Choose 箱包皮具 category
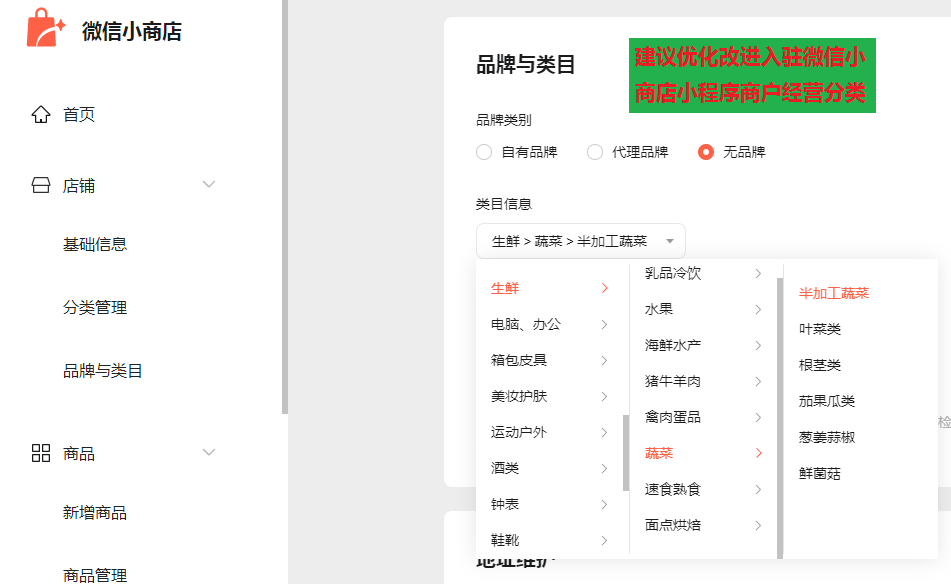Screen dimensions: 951x584 click(519, 360)
